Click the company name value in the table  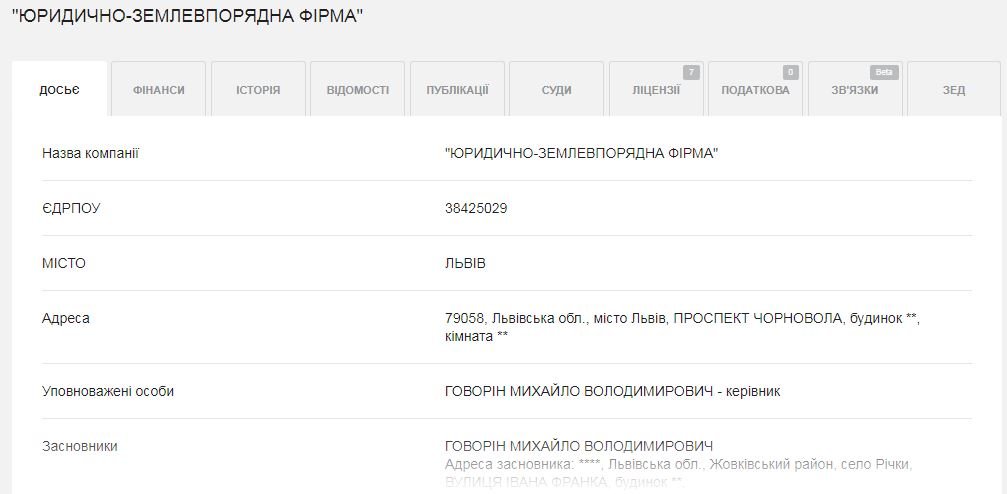tap(581, 154)
